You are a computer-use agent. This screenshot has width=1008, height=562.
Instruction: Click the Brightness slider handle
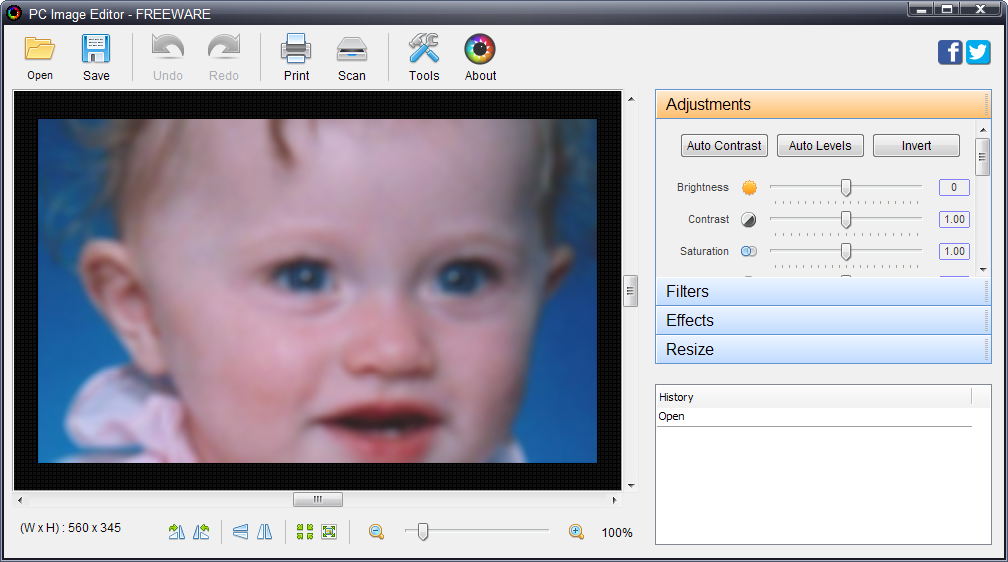click(846, 187)
